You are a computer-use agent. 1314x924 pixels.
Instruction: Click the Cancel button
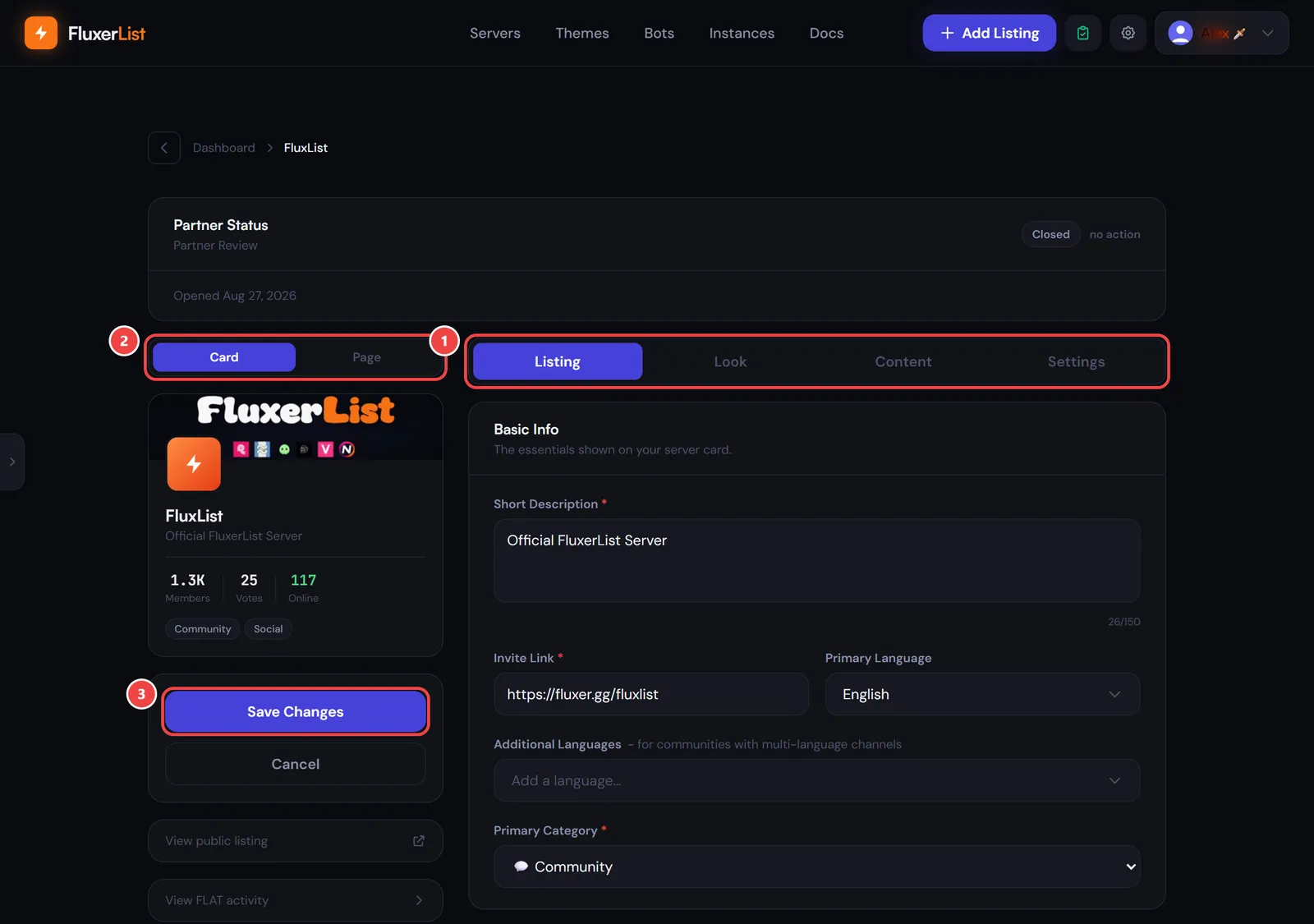point(296,764)
